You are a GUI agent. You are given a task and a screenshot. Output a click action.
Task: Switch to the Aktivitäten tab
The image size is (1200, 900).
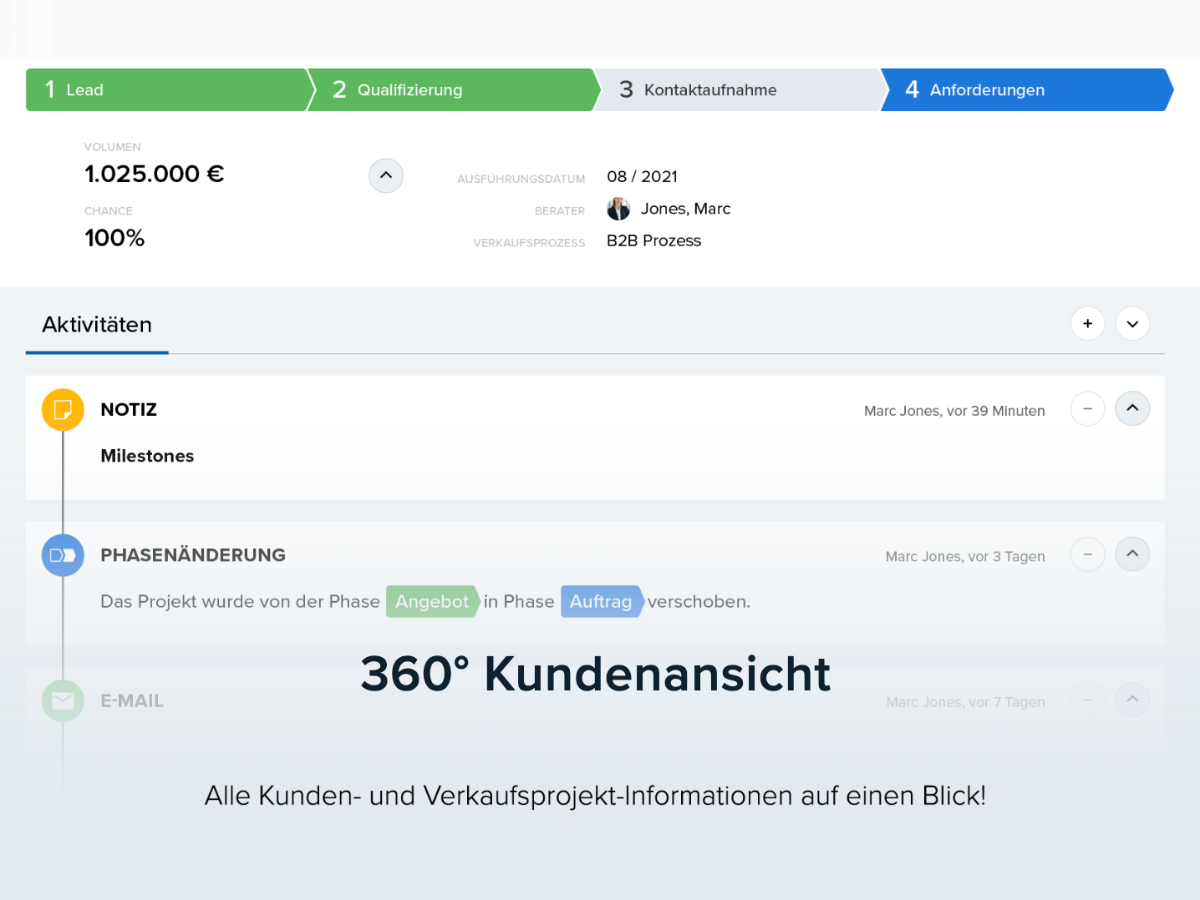pyautogui.click(x=96, y=324)
